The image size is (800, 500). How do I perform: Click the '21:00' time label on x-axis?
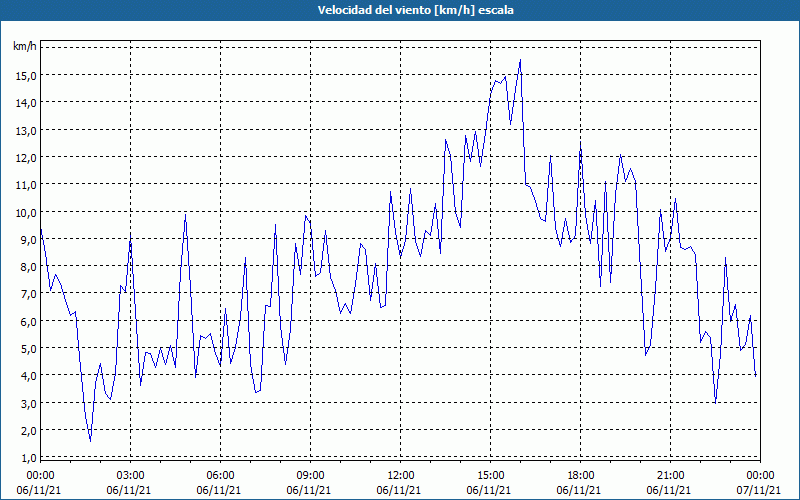point(670,476)
